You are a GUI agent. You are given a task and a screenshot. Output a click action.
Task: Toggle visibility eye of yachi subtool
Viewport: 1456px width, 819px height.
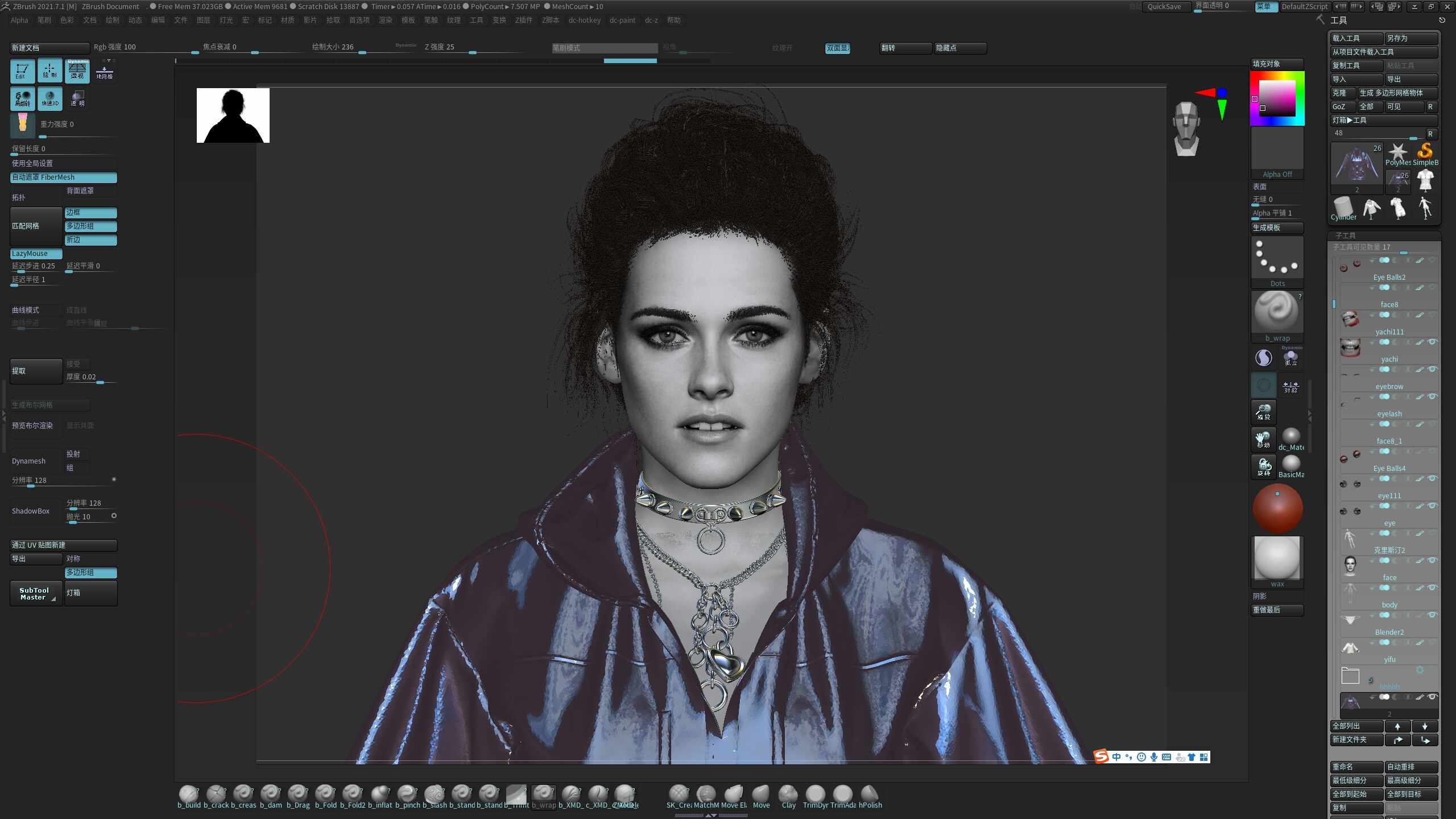1432,342
